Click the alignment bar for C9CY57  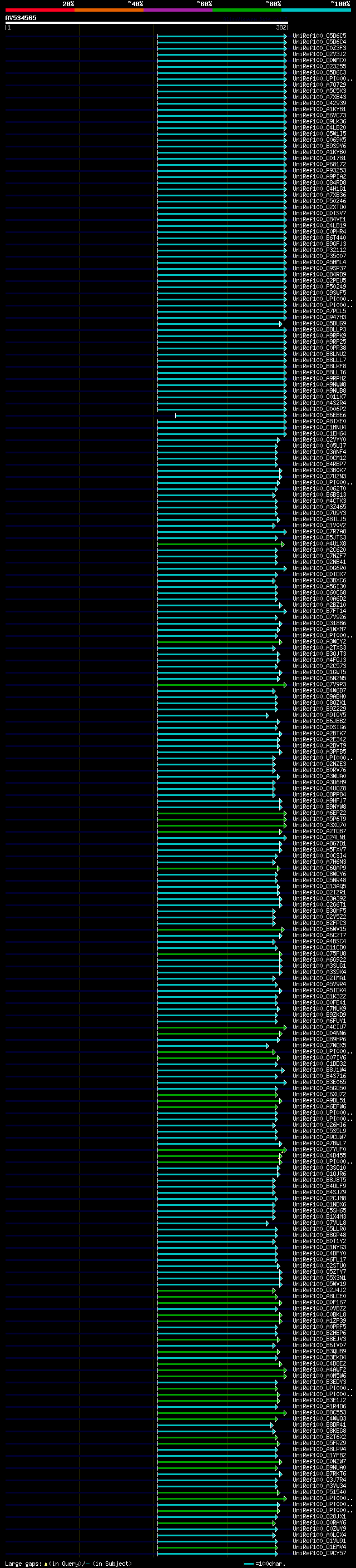point(218,1554)
